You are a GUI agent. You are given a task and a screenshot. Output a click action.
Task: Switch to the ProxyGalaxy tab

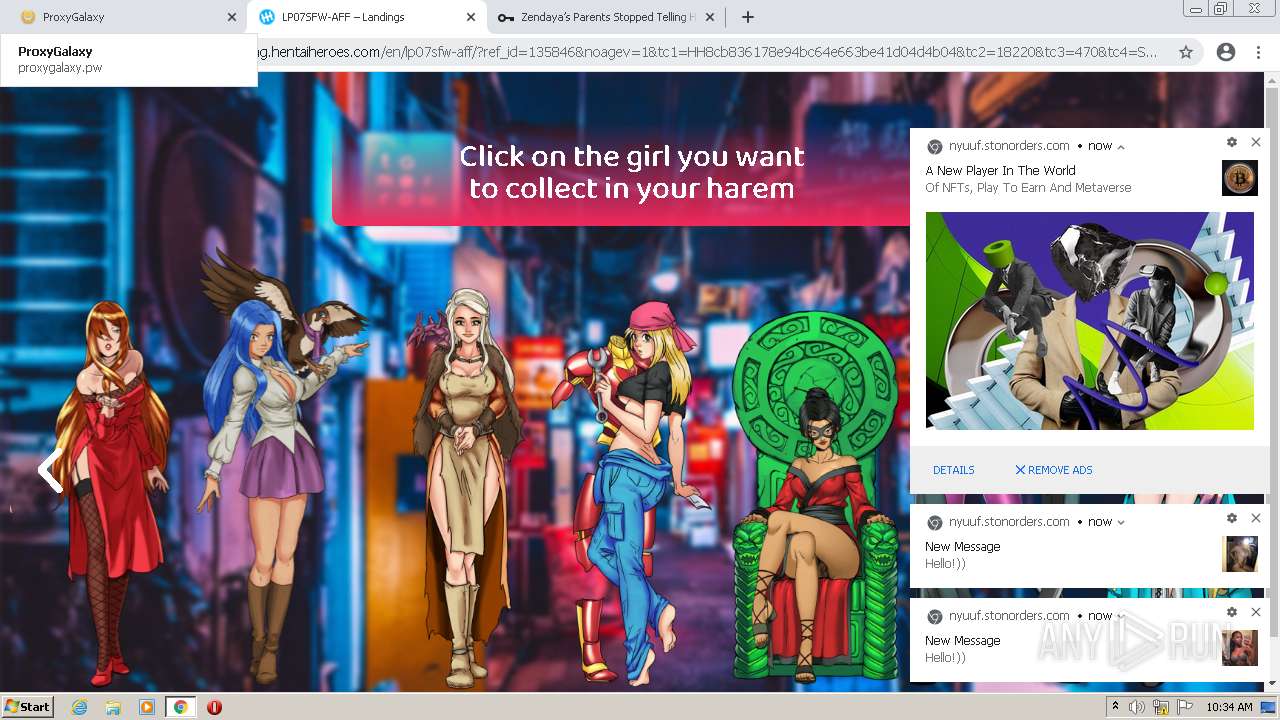coord(120,17)
